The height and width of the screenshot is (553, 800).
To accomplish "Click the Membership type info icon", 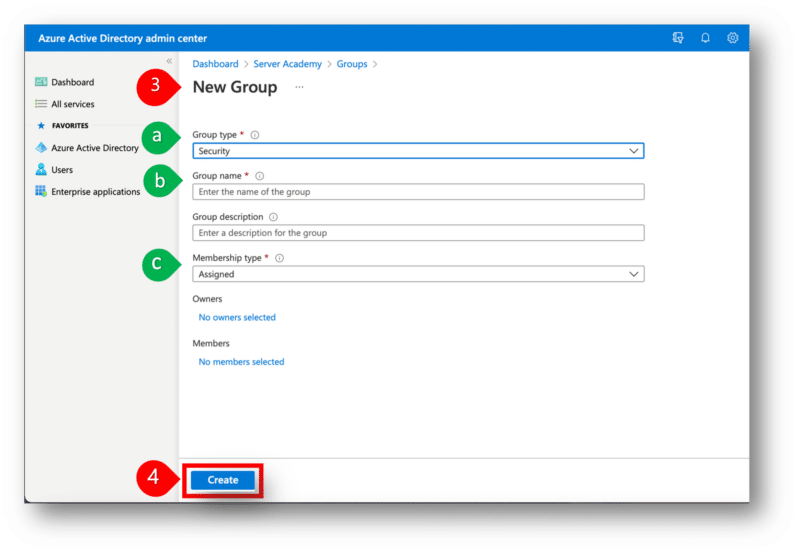I will [279, 258].
